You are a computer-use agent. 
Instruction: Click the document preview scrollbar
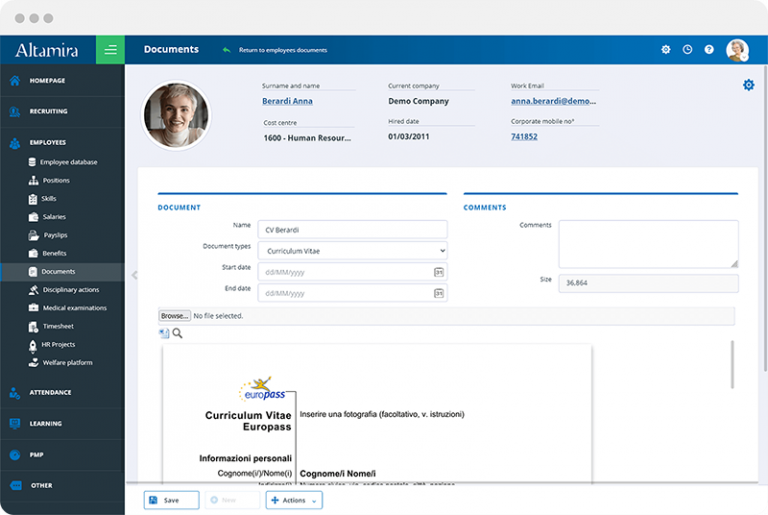click(x=732, y=365)
